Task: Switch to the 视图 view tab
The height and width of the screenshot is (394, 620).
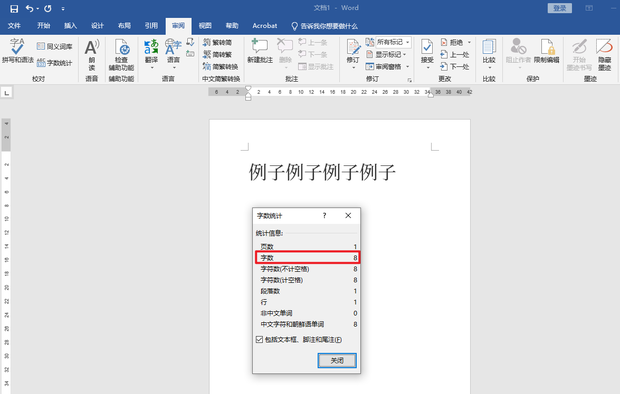Action: click(x=205, y=26)
